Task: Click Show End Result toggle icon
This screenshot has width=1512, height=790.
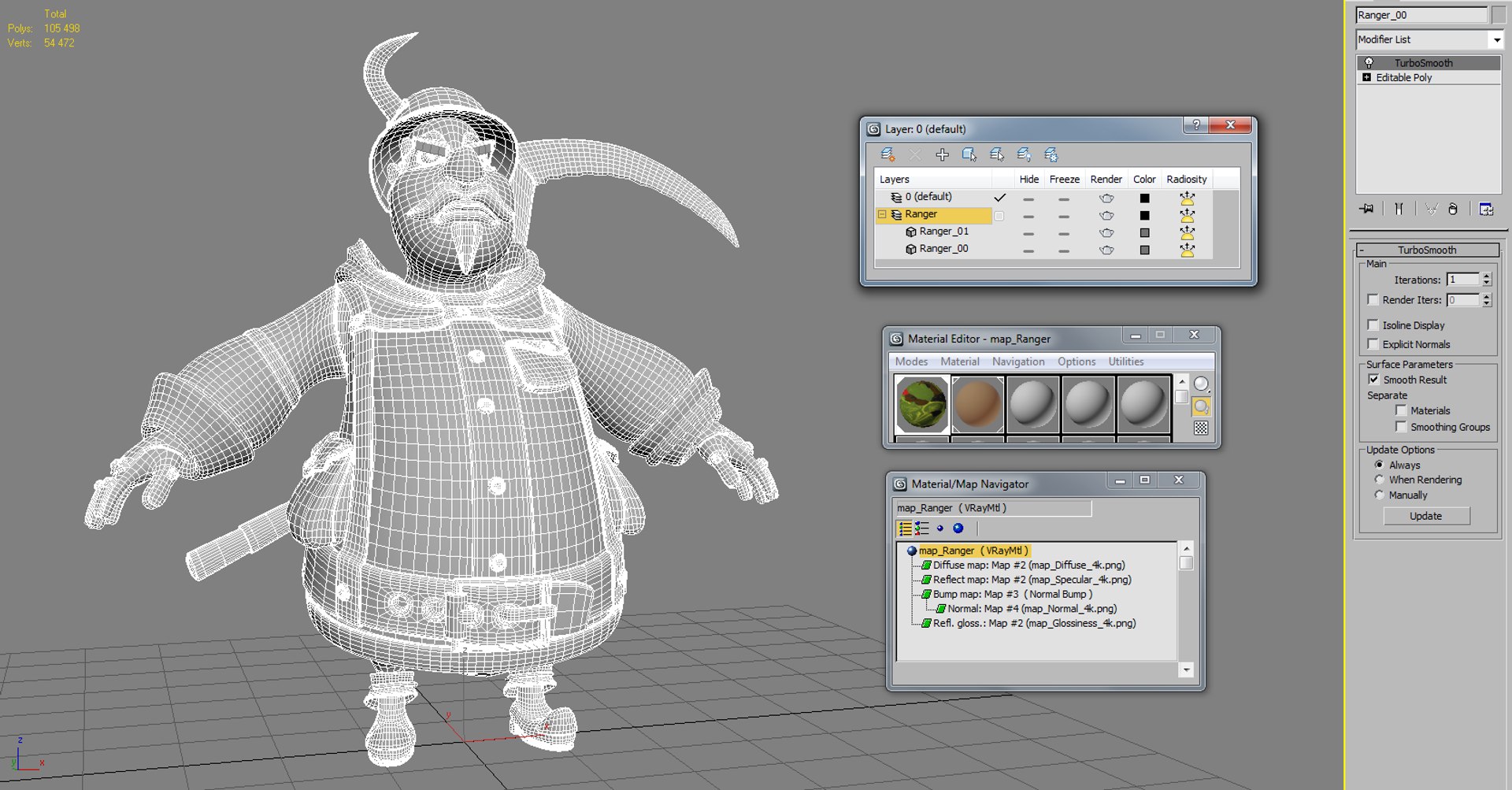Action: pyautogui.click(x=1399, y=209)
